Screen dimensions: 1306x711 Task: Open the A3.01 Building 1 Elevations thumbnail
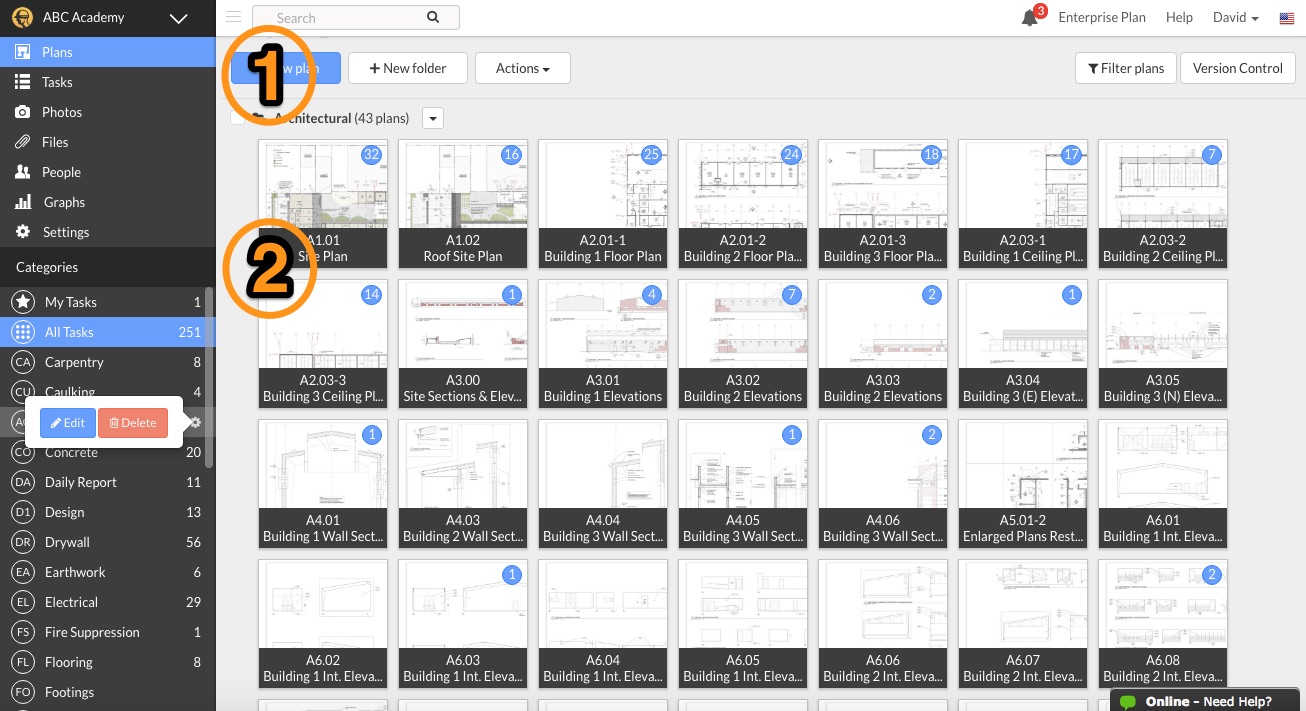(x=603, y=344)
